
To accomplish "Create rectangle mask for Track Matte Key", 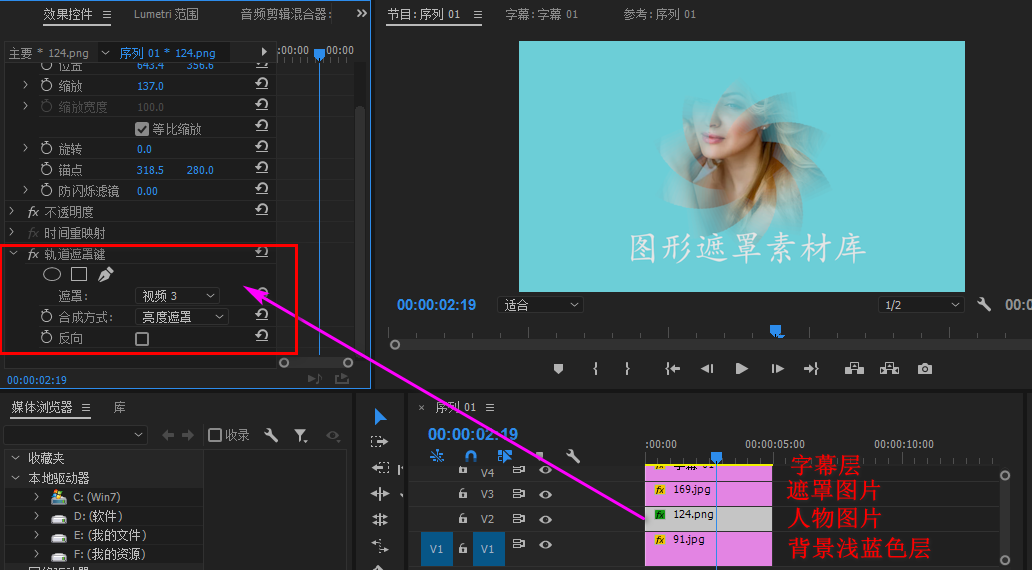I will (x=79, y=274).
